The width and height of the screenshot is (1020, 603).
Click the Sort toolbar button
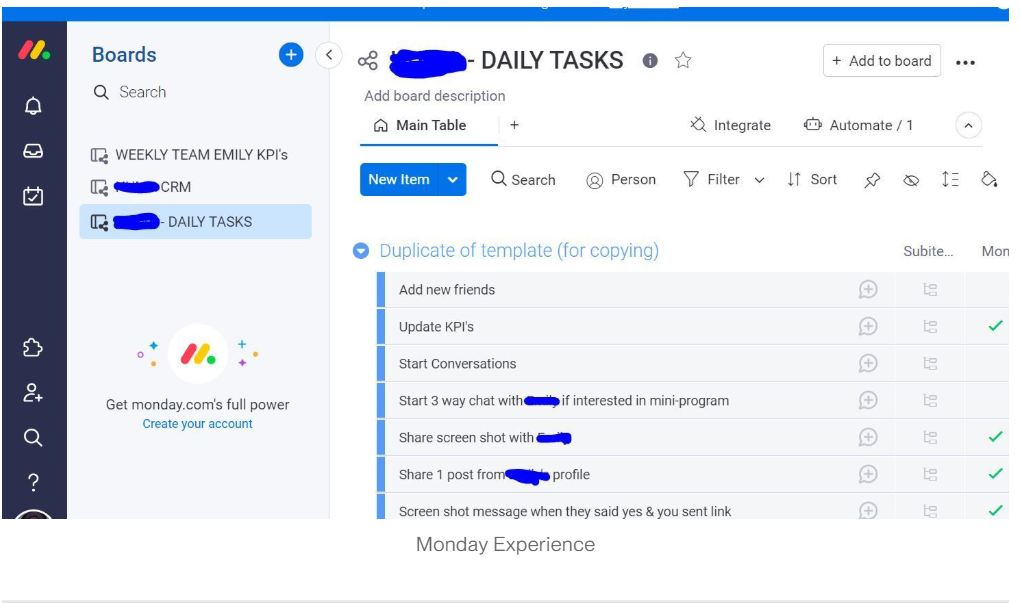coord(812,180)
